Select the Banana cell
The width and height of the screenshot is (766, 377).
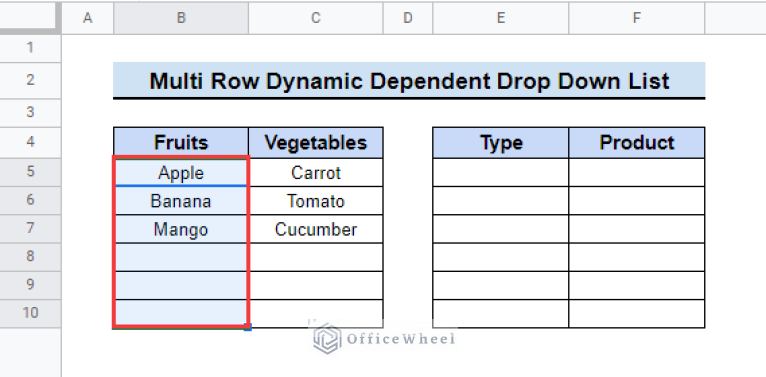pyautogui.click(x=181, y=201)
